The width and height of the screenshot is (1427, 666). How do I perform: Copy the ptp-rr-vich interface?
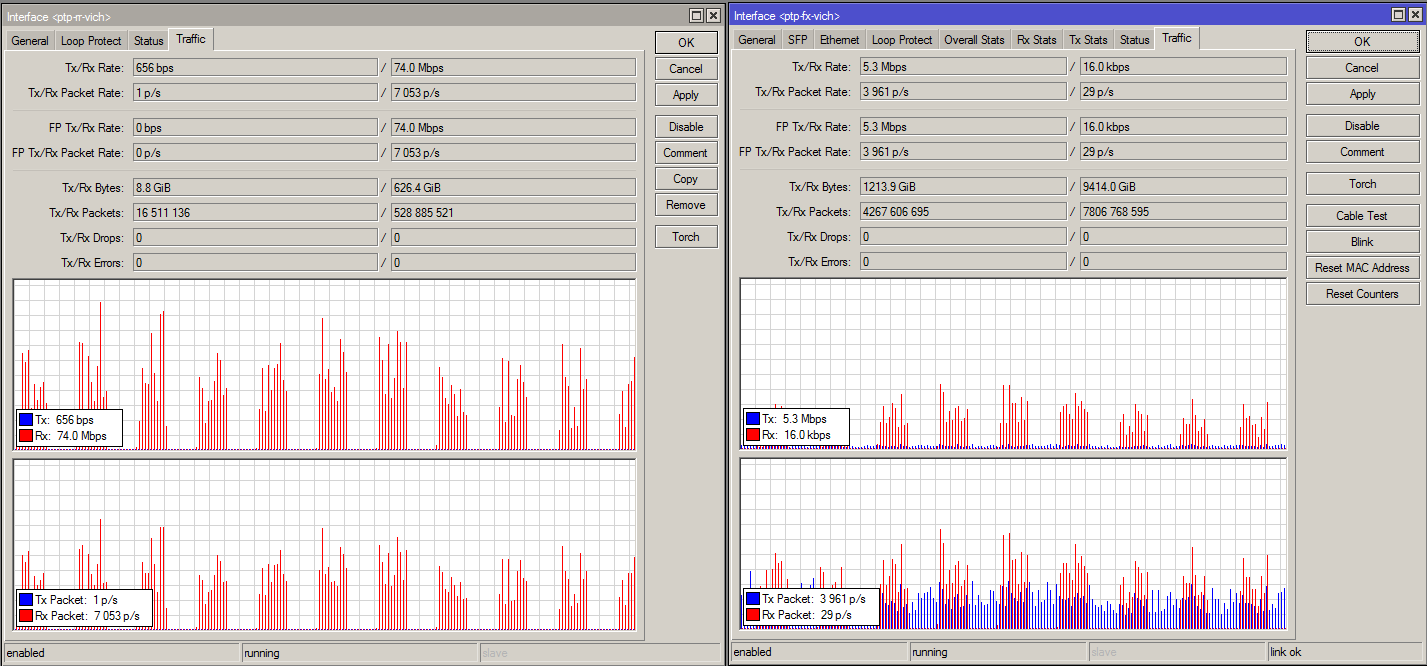click(x=686, y=179)
